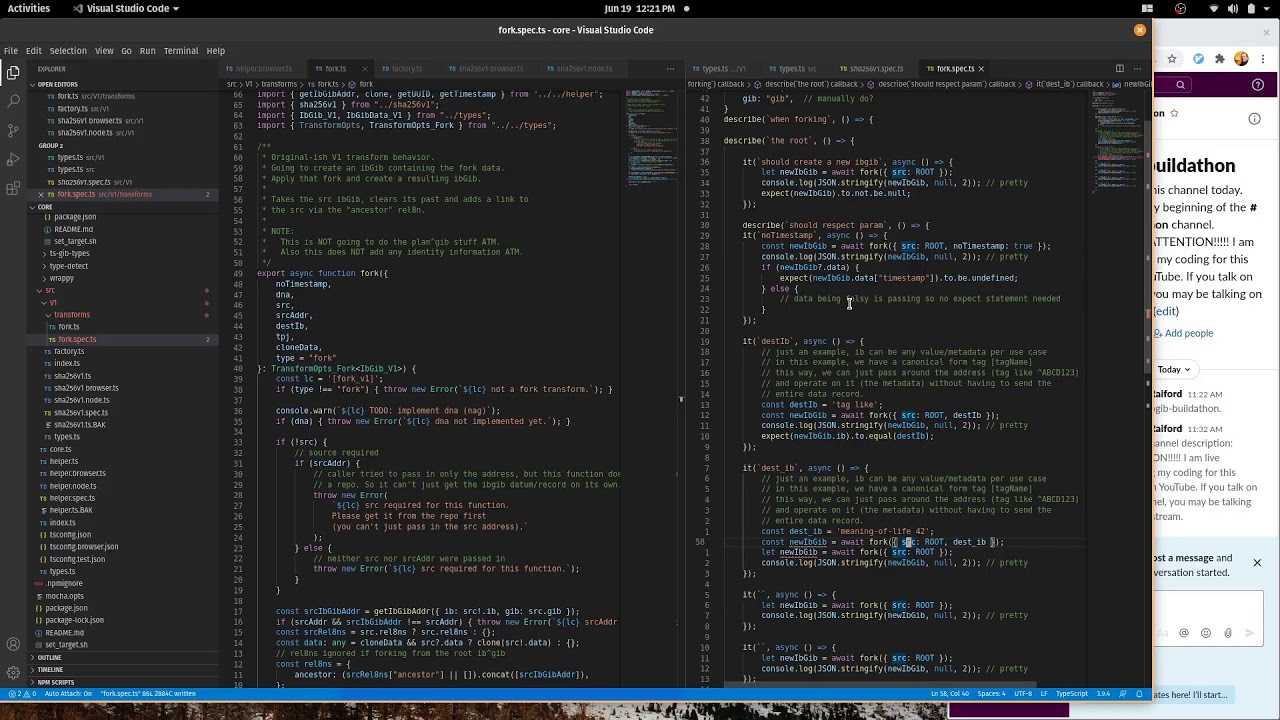Open the File menu
The height and width of the screenshot is (720, 1280).
(10, 50)
